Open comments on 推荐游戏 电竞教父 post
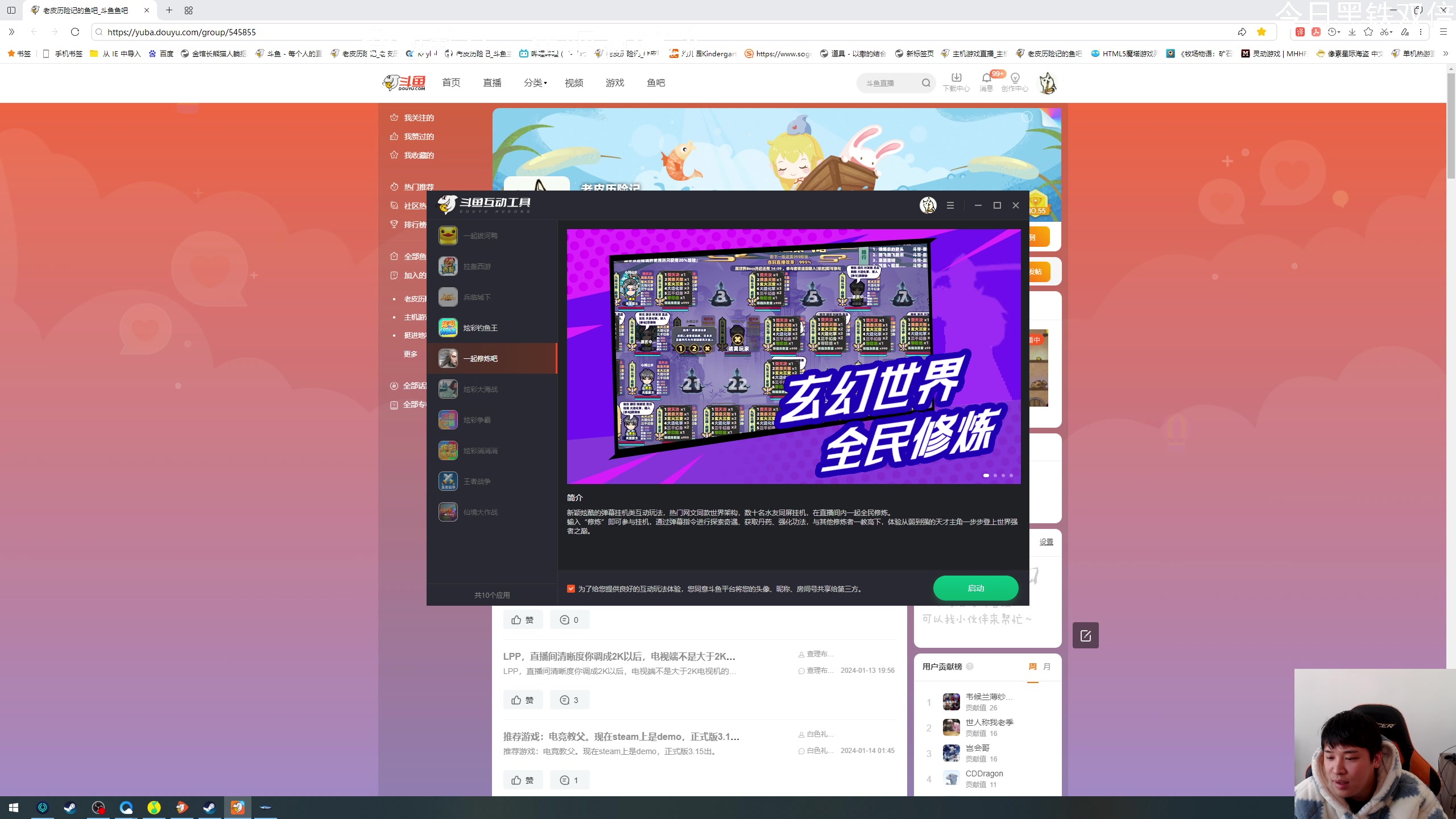The height and width of the screenshot is (819, 1456). pyautogui.click(x=569, y=780)
